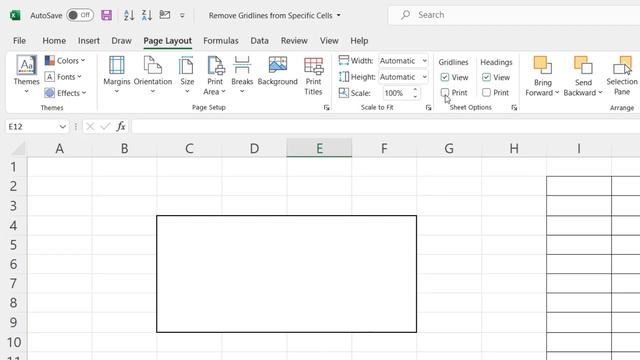The image size is (640, 360).
Task: Click the Excel app icon in title bar
Action: coord(15,16)
